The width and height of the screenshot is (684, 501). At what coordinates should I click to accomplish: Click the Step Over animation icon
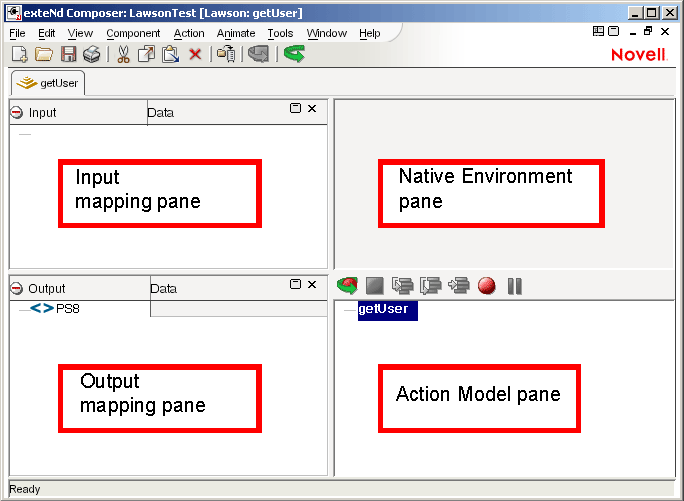(x=431, y=286)
